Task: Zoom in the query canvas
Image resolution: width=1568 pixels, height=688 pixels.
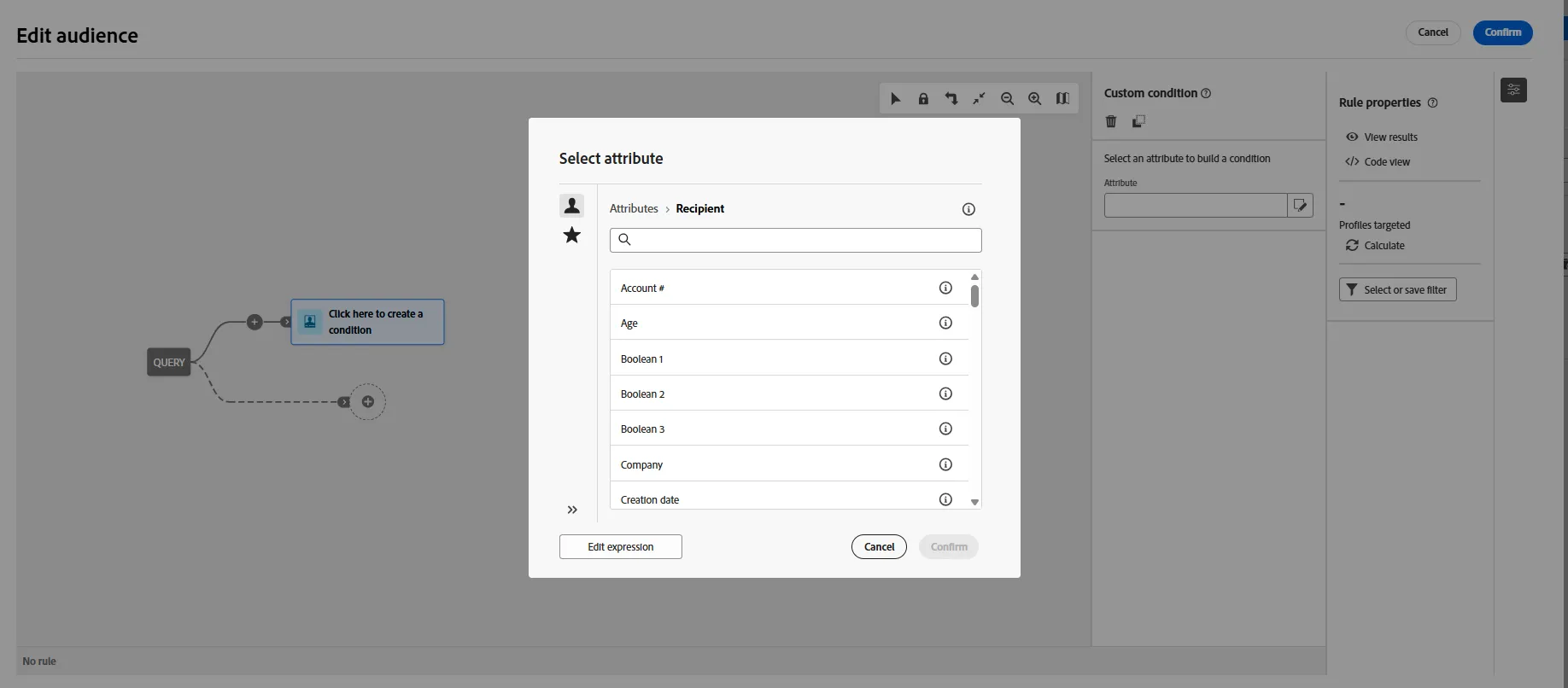Action: click(x=1034, y=99)
